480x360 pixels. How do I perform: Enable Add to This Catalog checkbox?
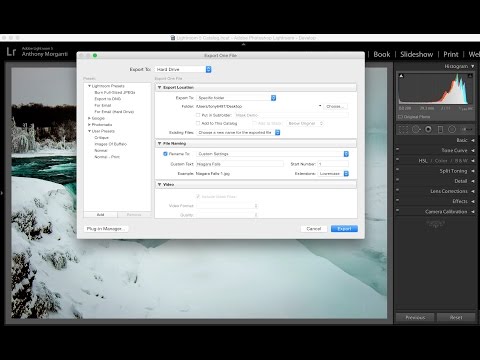[x=198, y=123]
